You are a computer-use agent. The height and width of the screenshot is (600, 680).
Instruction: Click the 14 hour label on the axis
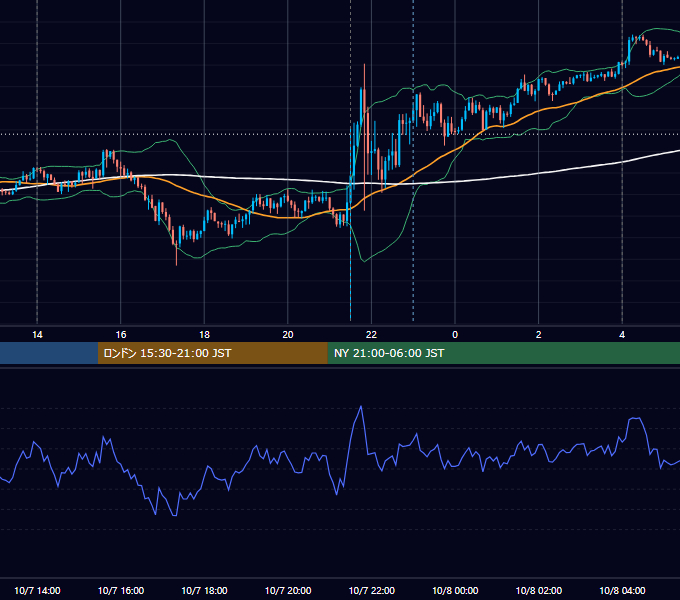[x=37, y=335]
